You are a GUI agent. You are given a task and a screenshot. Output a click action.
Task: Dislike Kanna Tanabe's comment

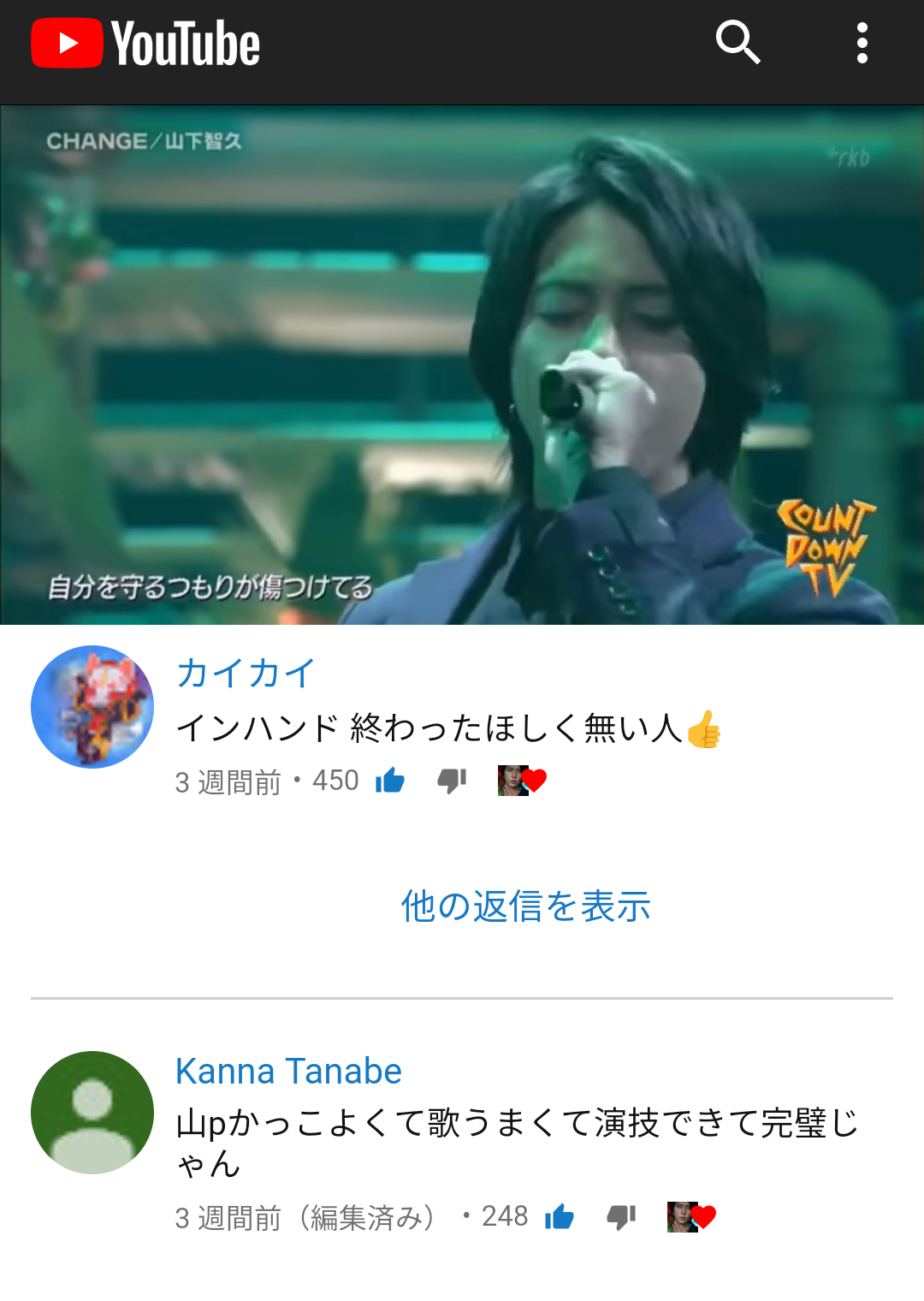point(622,1216)
